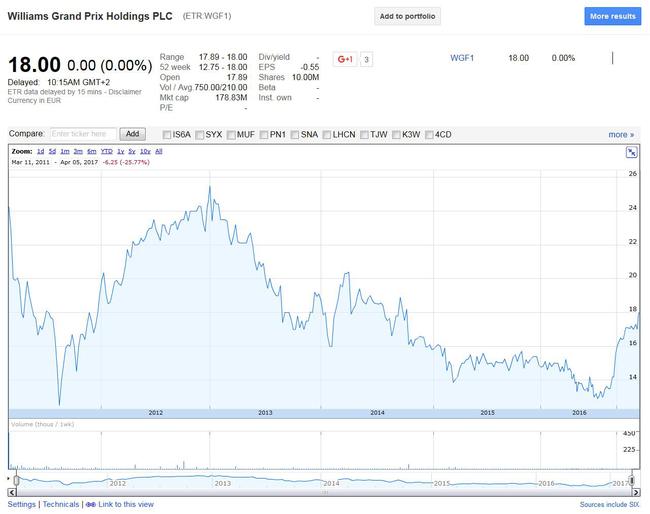Click the (ETR:WGF1) exchange symbol text
The height and width of the screenshot is (514, 650).
pos(207,16)
